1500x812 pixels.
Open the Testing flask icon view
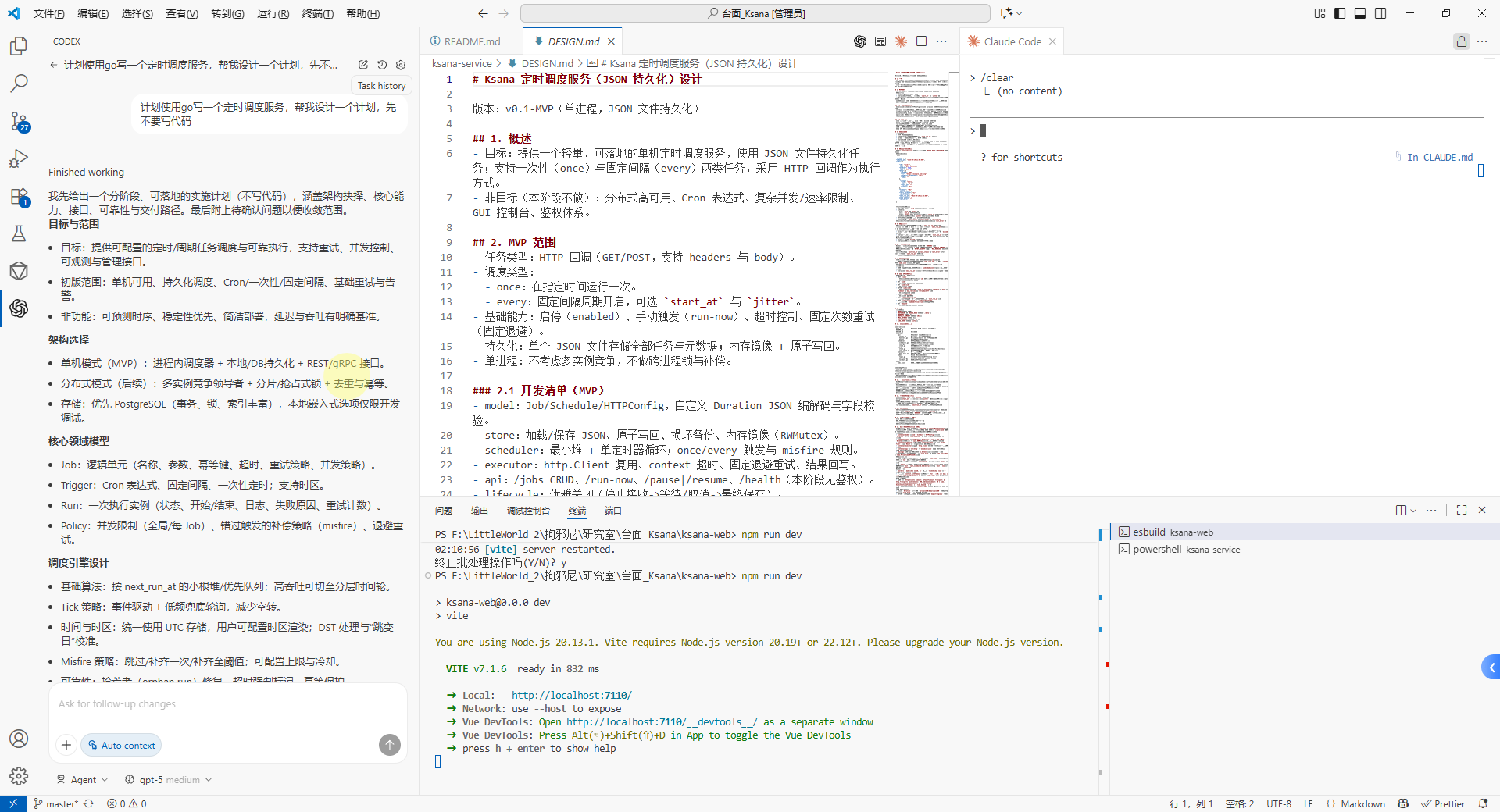(19, 233)
